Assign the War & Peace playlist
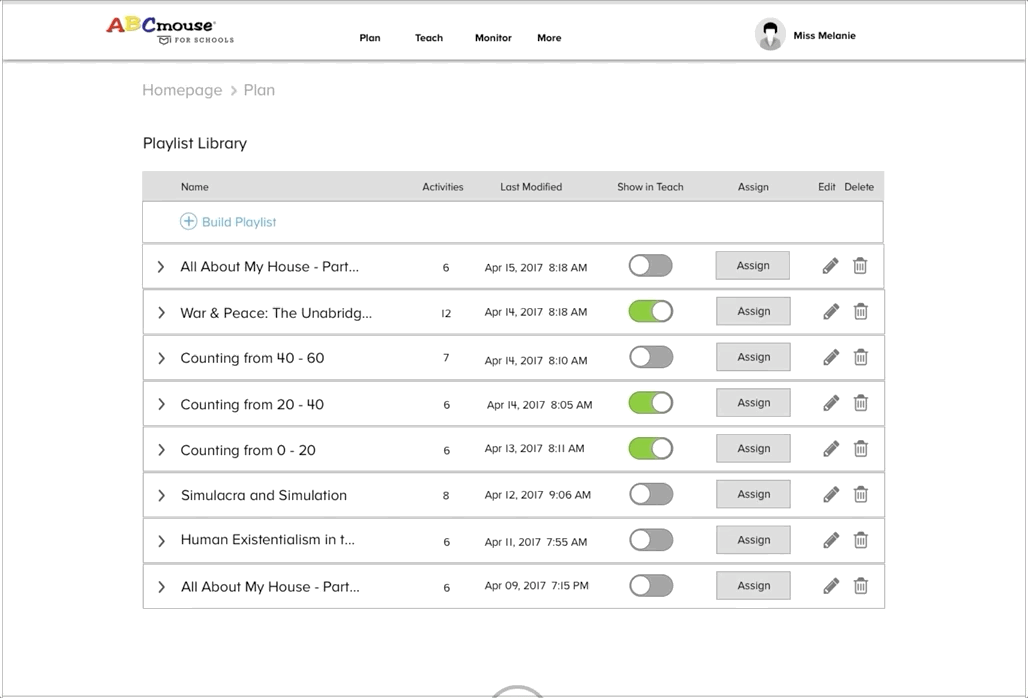 click(x=753, y=311)
